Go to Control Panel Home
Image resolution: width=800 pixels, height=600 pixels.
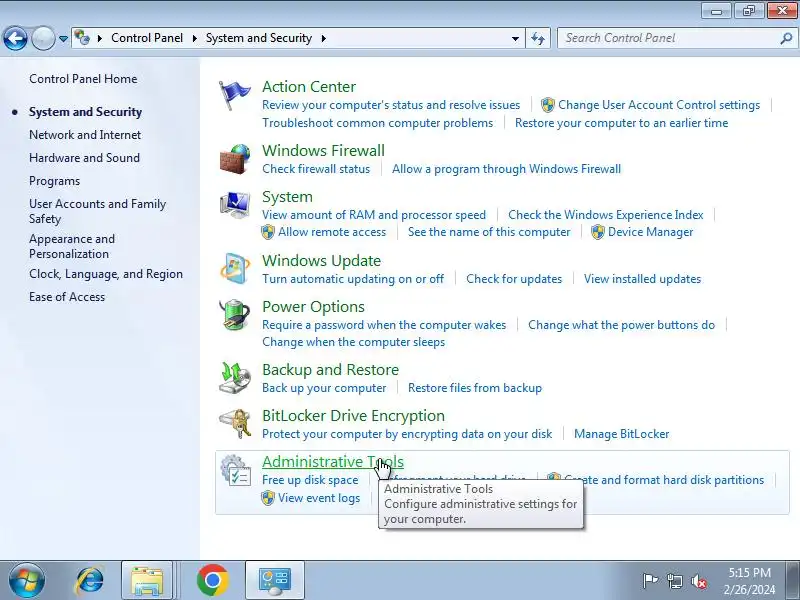pyautogui.click(x=83, y=79)
